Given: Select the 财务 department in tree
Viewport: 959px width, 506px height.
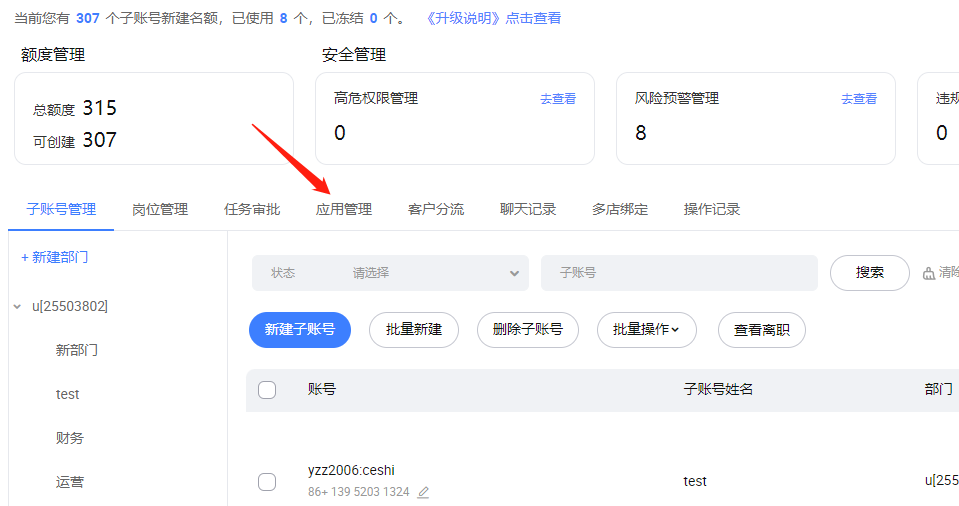Looking at the screenshot, I should tap(70, 438).
